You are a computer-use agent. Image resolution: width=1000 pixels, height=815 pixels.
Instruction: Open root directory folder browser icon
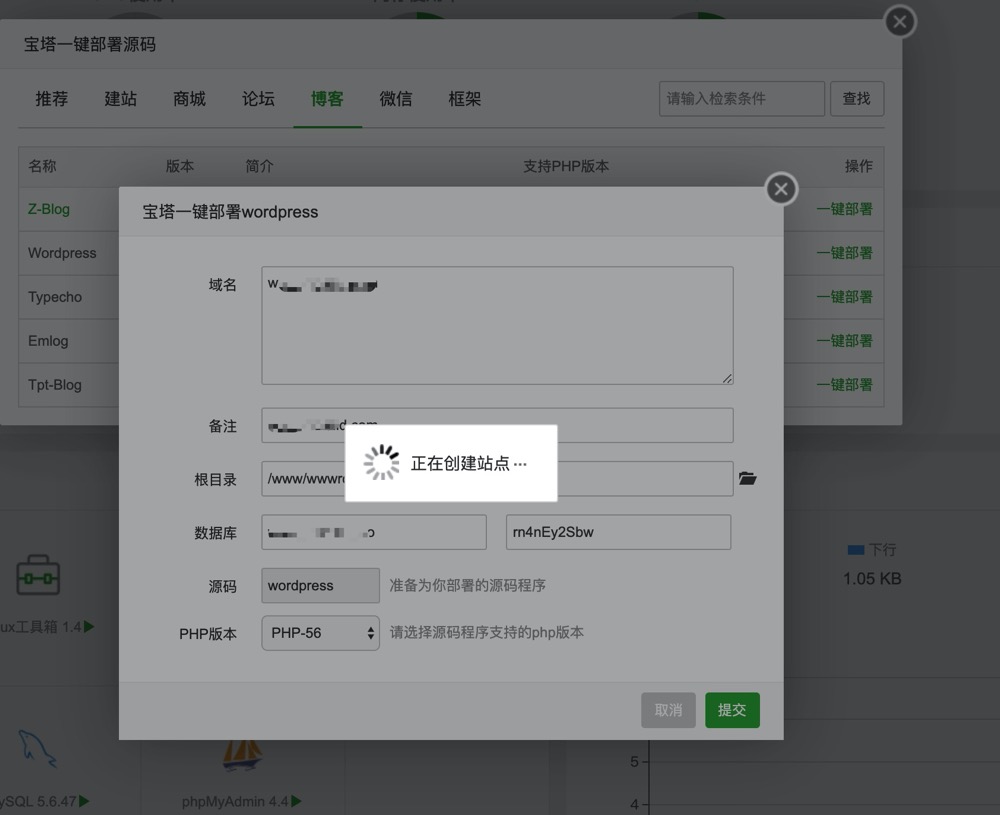pos(747,478)
